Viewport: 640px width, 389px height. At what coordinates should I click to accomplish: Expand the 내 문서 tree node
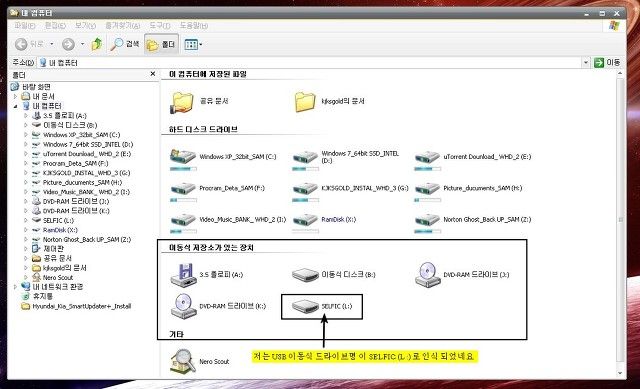16,97
